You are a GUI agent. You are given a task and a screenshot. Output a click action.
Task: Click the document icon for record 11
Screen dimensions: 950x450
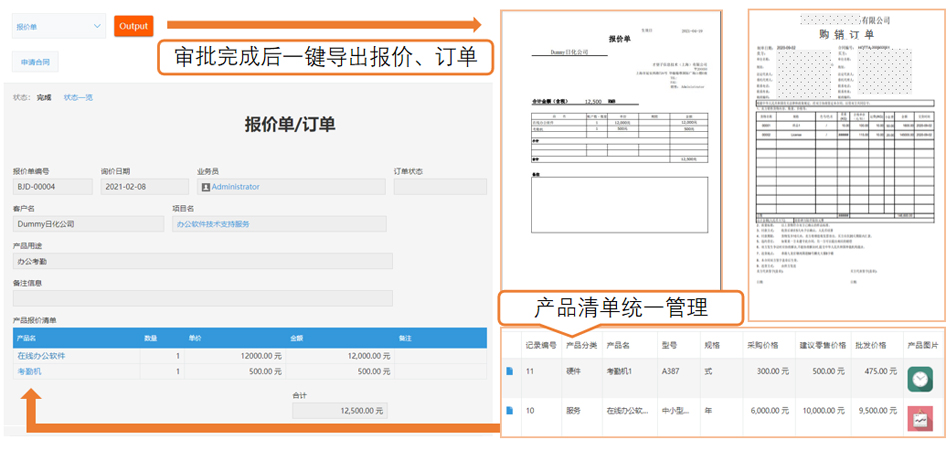pyautogui.click(x=510, y=373)
